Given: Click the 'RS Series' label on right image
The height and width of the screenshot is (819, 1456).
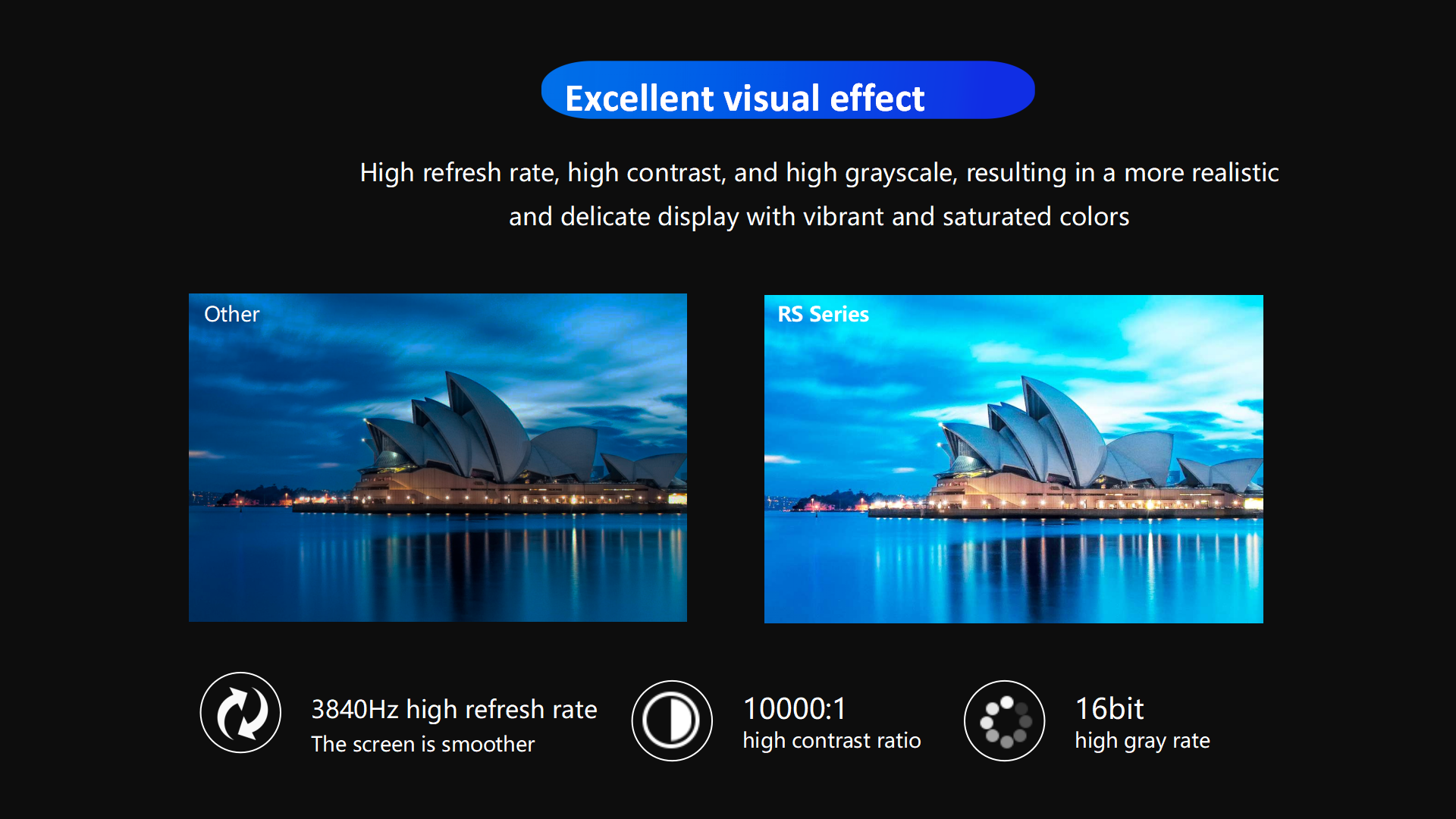Looking at the screenshot, I should click(x=823, y=314).
